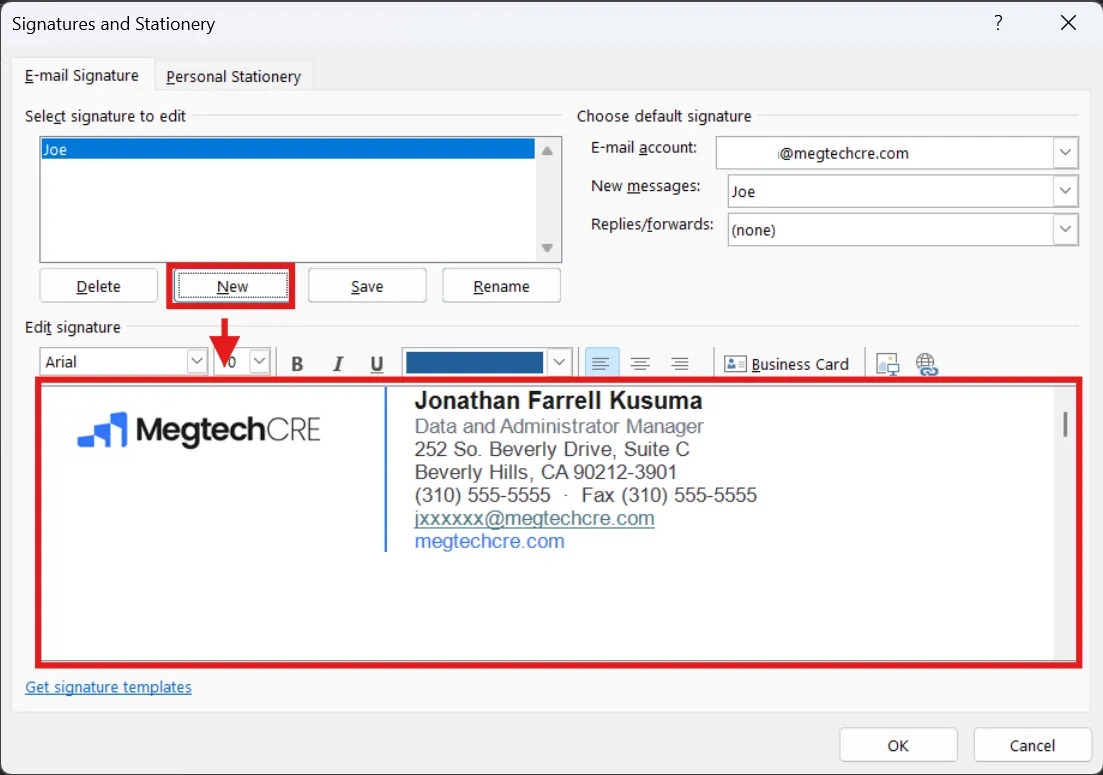The width and height of the screenshot is (1103, 775).
Task: Open the help question mark
Action: tap(998, 23)
